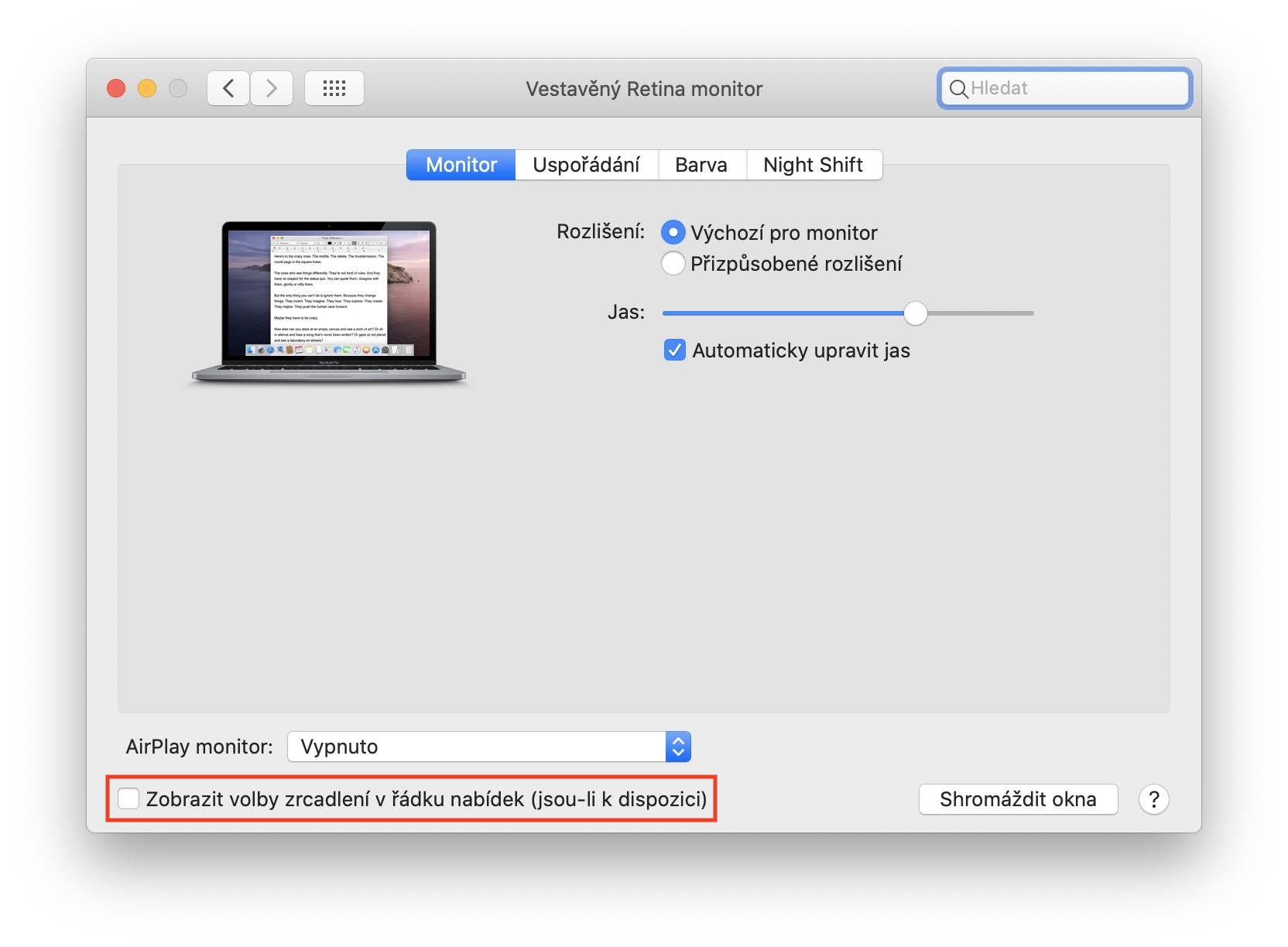This screenshot has width=1288, height=947.
Task: Open the AirPlay monitor Vypnuto dropdown
Action: coord(489,747)
